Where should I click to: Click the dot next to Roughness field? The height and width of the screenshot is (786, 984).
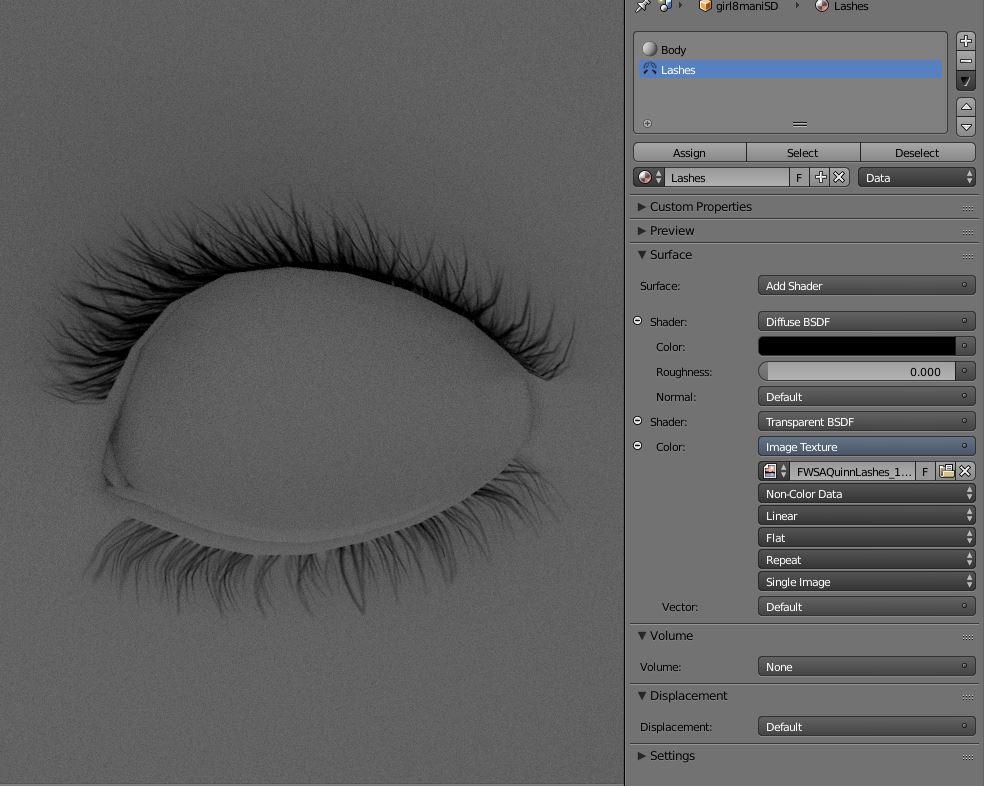pyautogui.click(x=965, y=371)
